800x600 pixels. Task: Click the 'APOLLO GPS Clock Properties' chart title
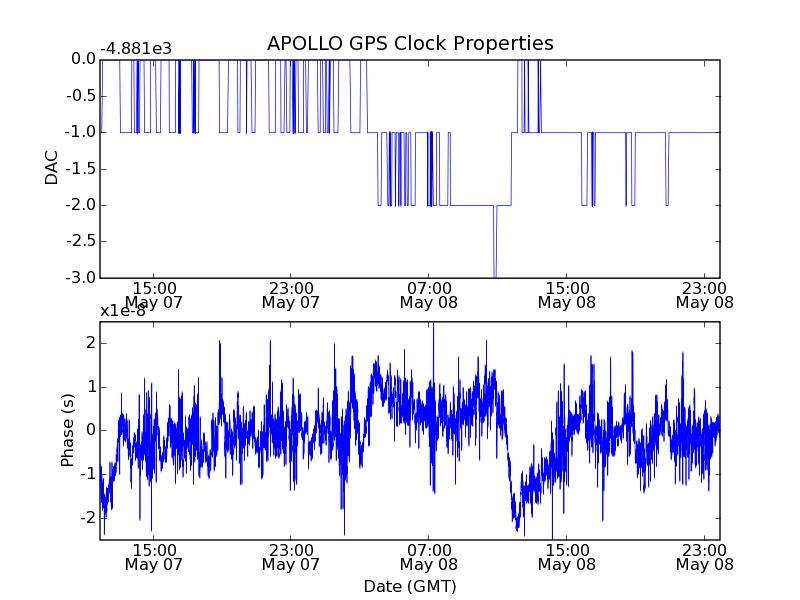pyautogui.click(x=410, y=44)
